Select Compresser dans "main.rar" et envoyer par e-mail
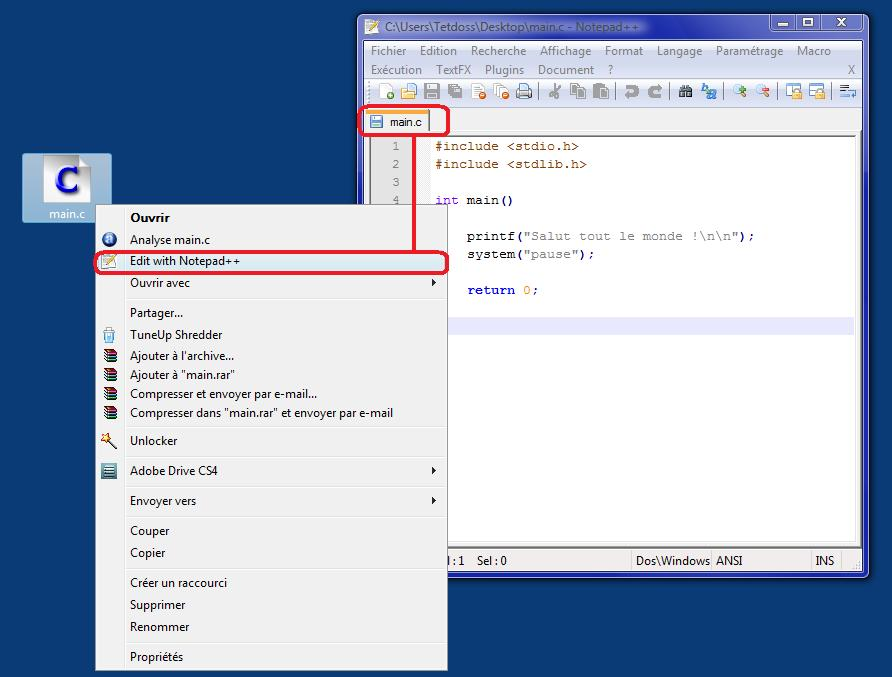 tap(271, 413)
